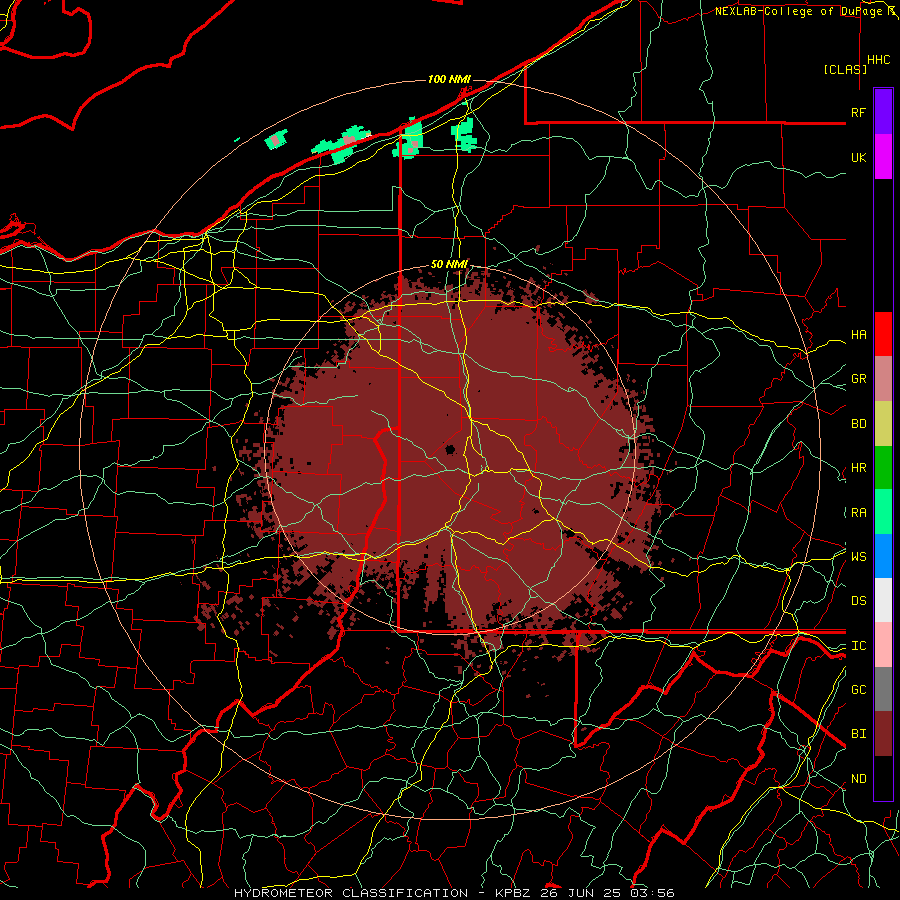Click the IC legend label
Screen dimensions: 900x900
point(859,646)
